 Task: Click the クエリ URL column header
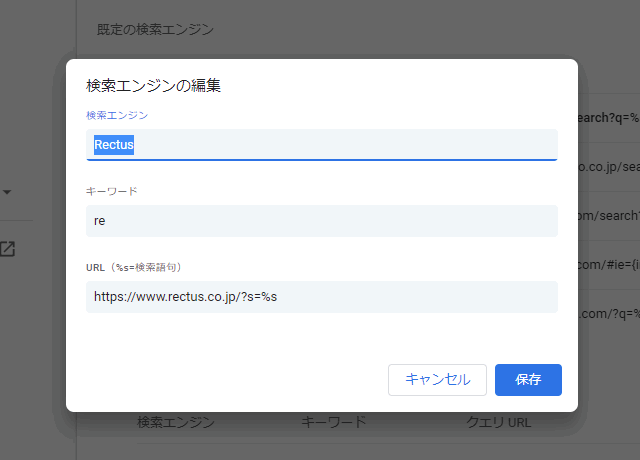coord(498,422)
